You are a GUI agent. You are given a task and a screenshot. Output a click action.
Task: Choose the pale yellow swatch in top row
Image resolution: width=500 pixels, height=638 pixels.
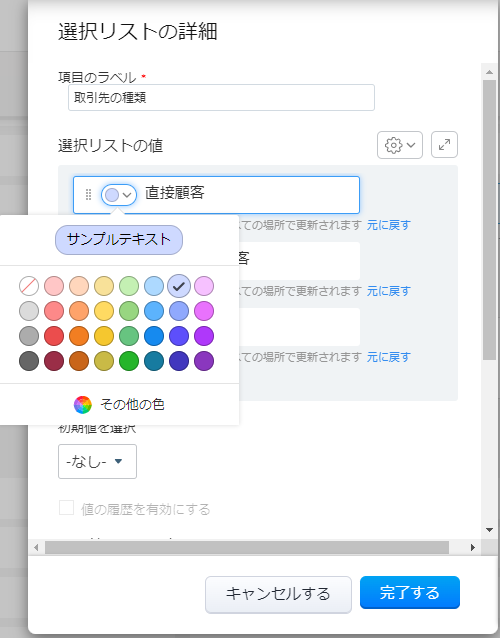[104, 286]
